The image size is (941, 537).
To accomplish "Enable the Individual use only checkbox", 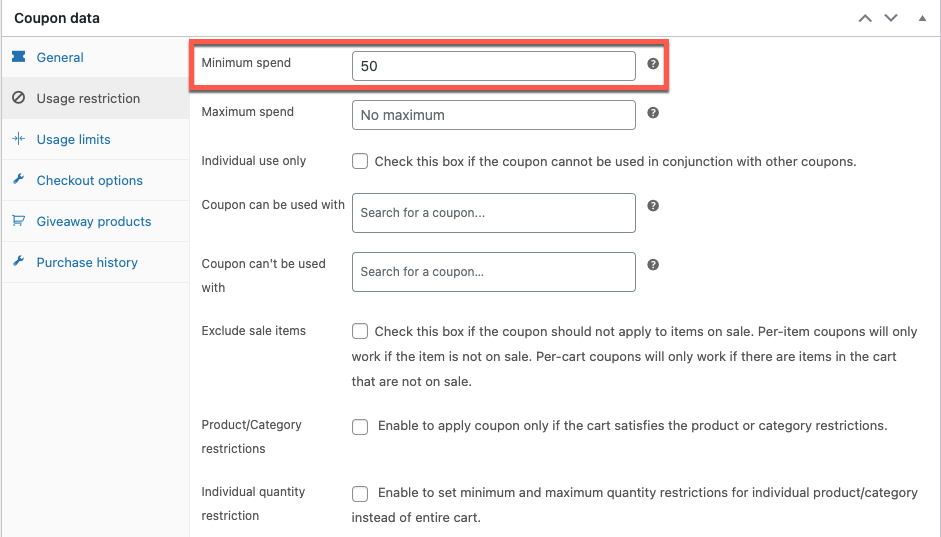I will tap(360, 161).
